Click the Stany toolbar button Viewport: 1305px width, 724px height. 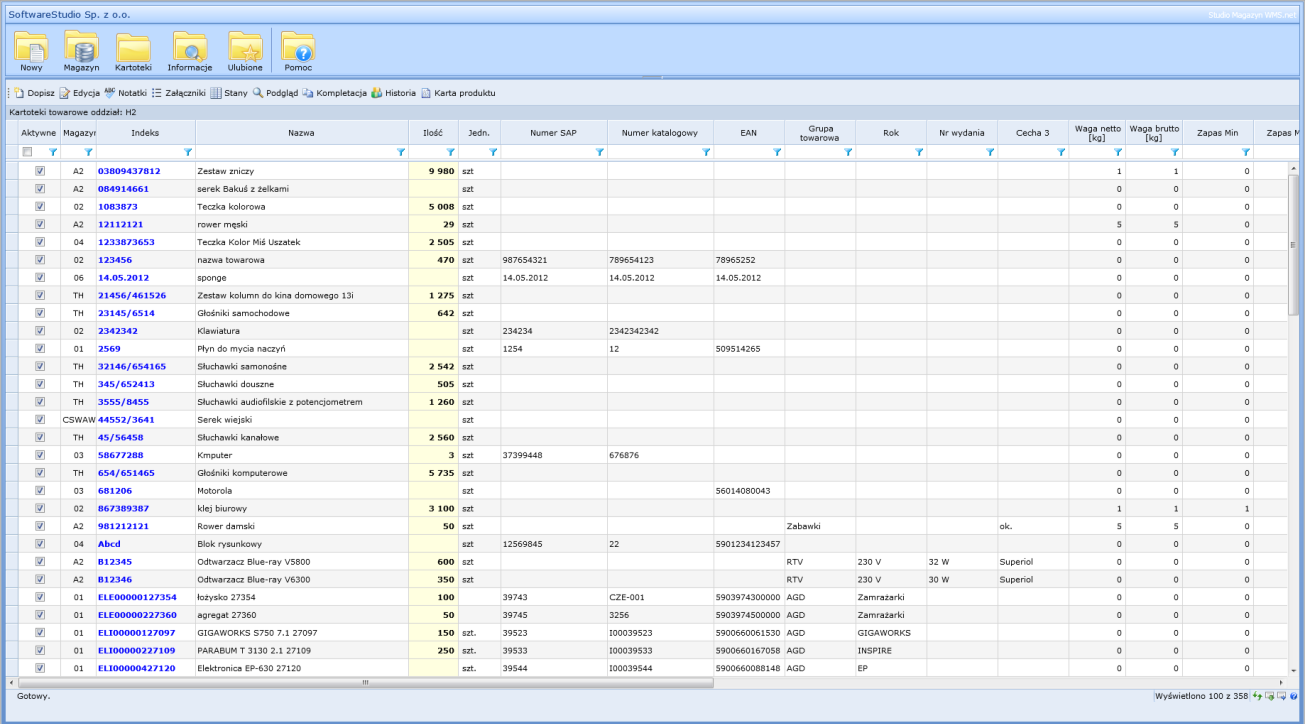[228, 93]
